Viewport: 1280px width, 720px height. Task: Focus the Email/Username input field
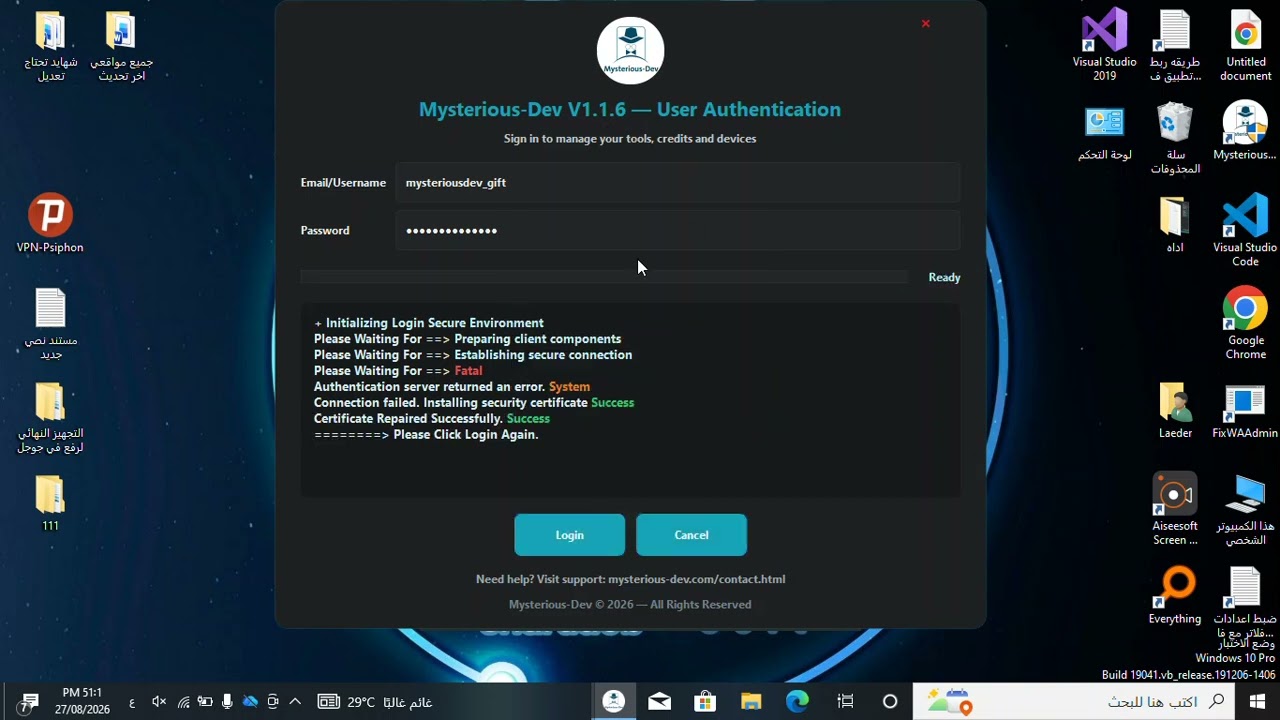pos(677,183)
